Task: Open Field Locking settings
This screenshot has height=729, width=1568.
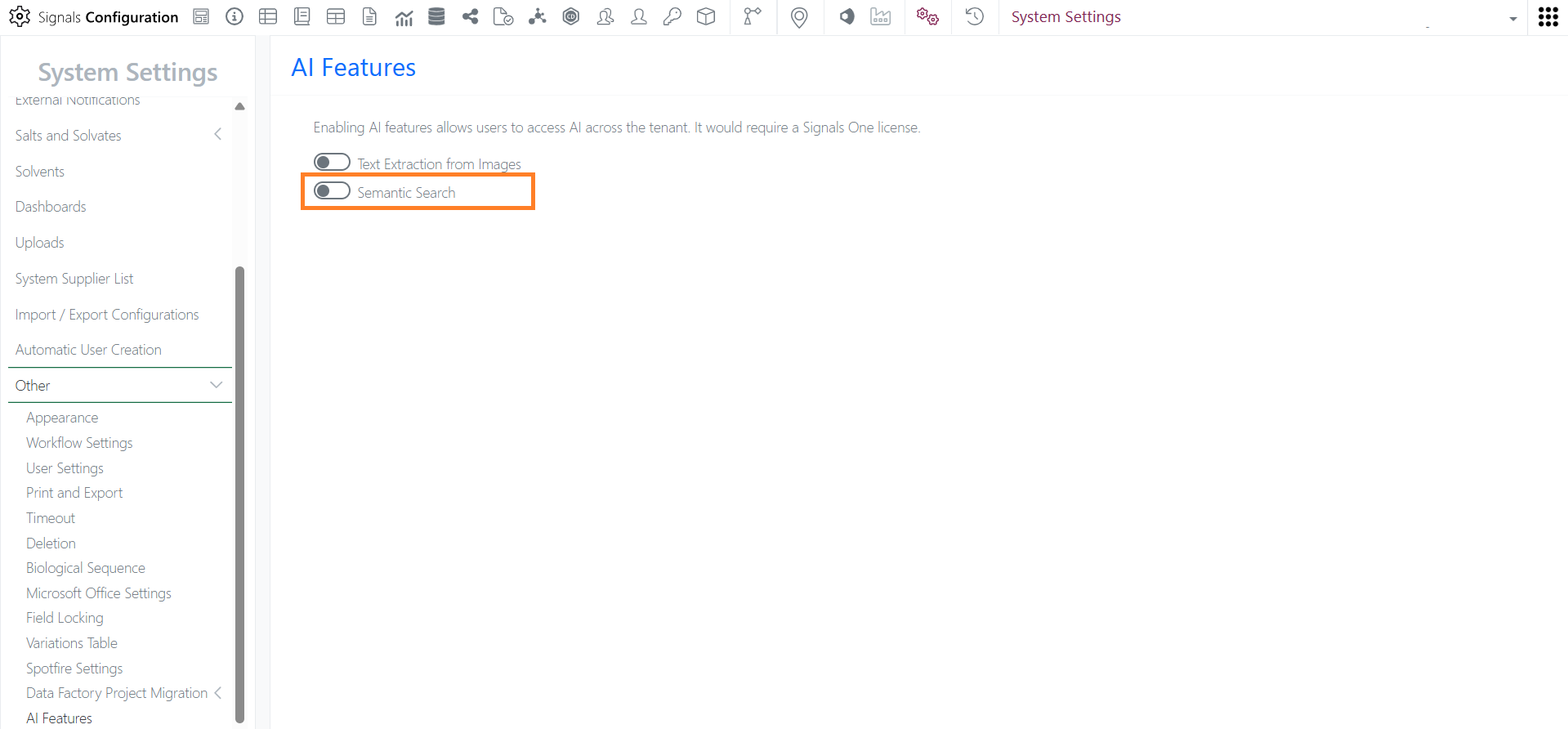Action: tap(65, 618)
